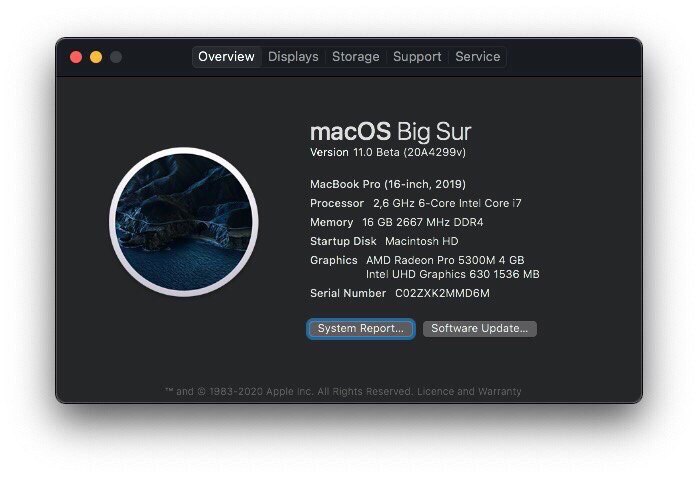Click the version 11.0 Beta build text

388,153
